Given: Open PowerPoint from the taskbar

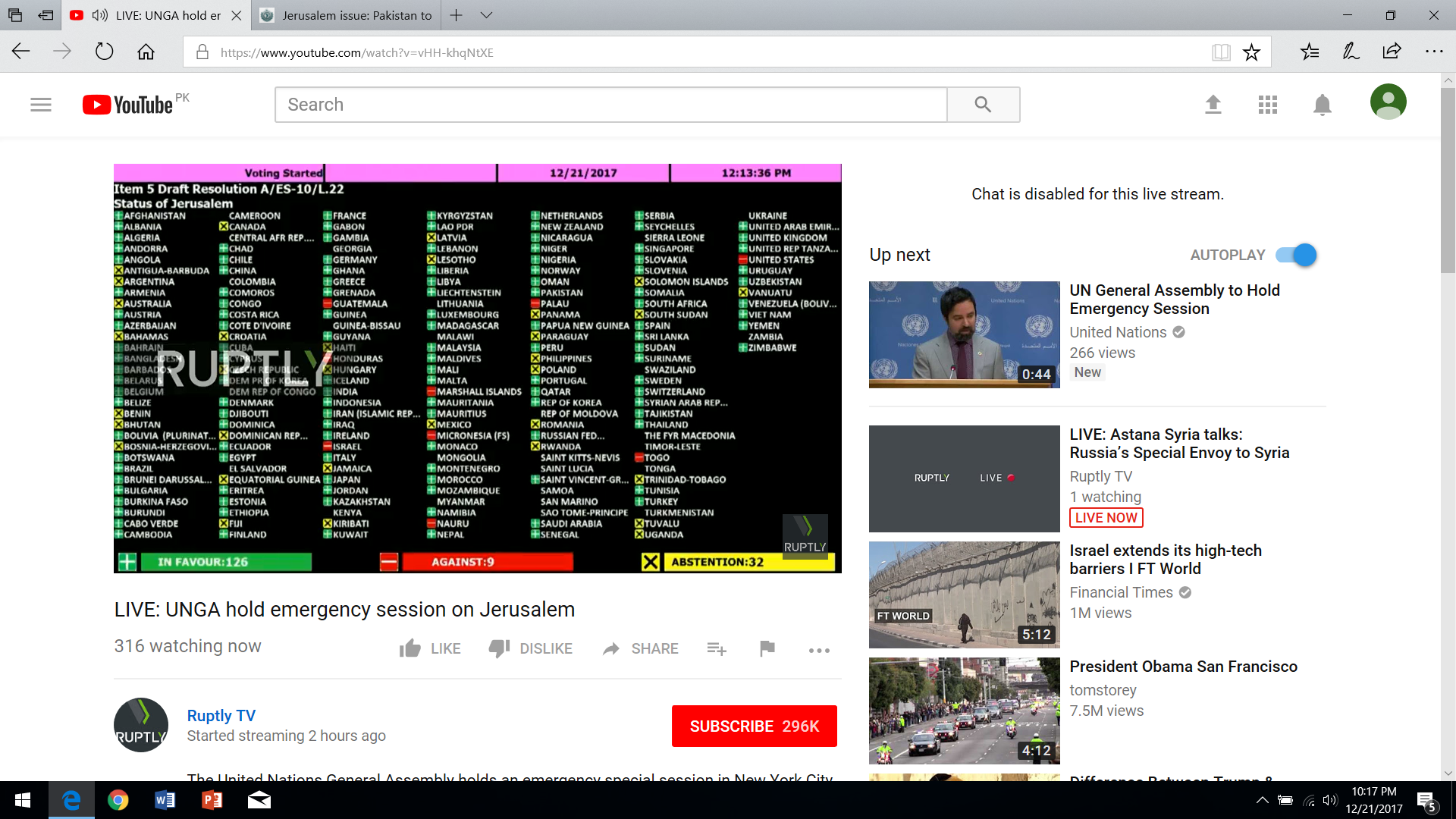Looking at the screenshot, I should (212, 800).
